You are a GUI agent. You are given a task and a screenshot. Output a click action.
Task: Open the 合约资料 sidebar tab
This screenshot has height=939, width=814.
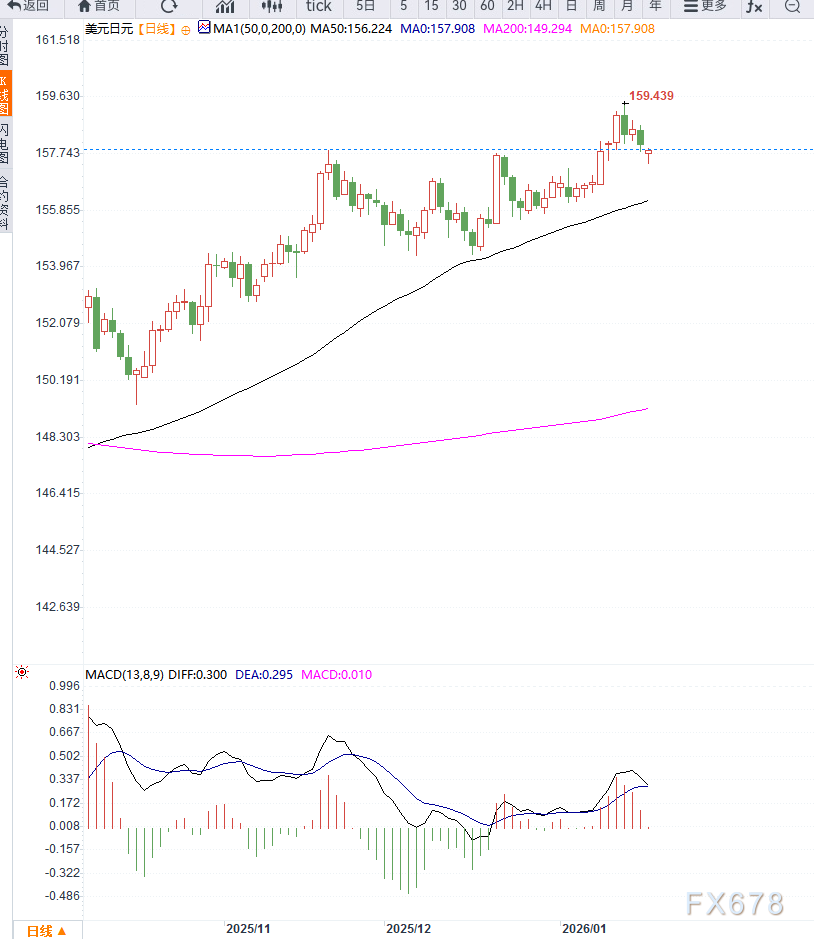tap(5, 203)
